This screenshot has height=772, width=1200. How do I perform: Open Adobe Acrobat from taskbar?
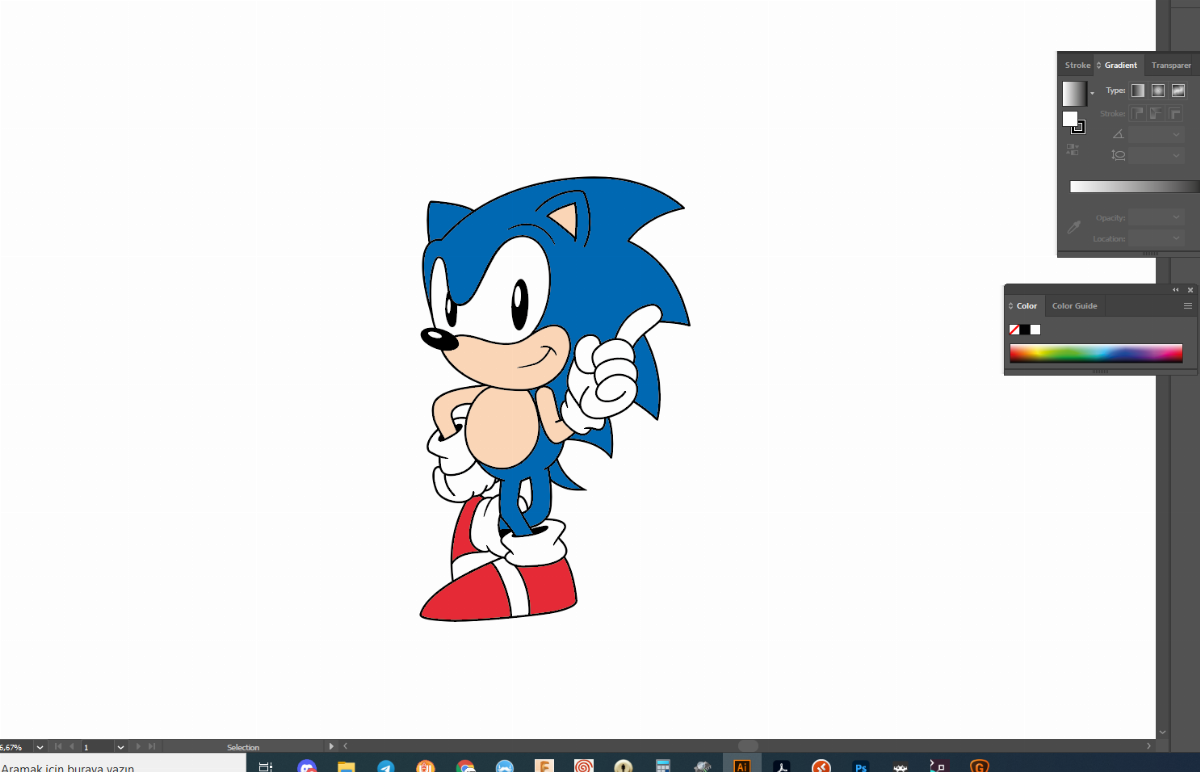(782, 766)
